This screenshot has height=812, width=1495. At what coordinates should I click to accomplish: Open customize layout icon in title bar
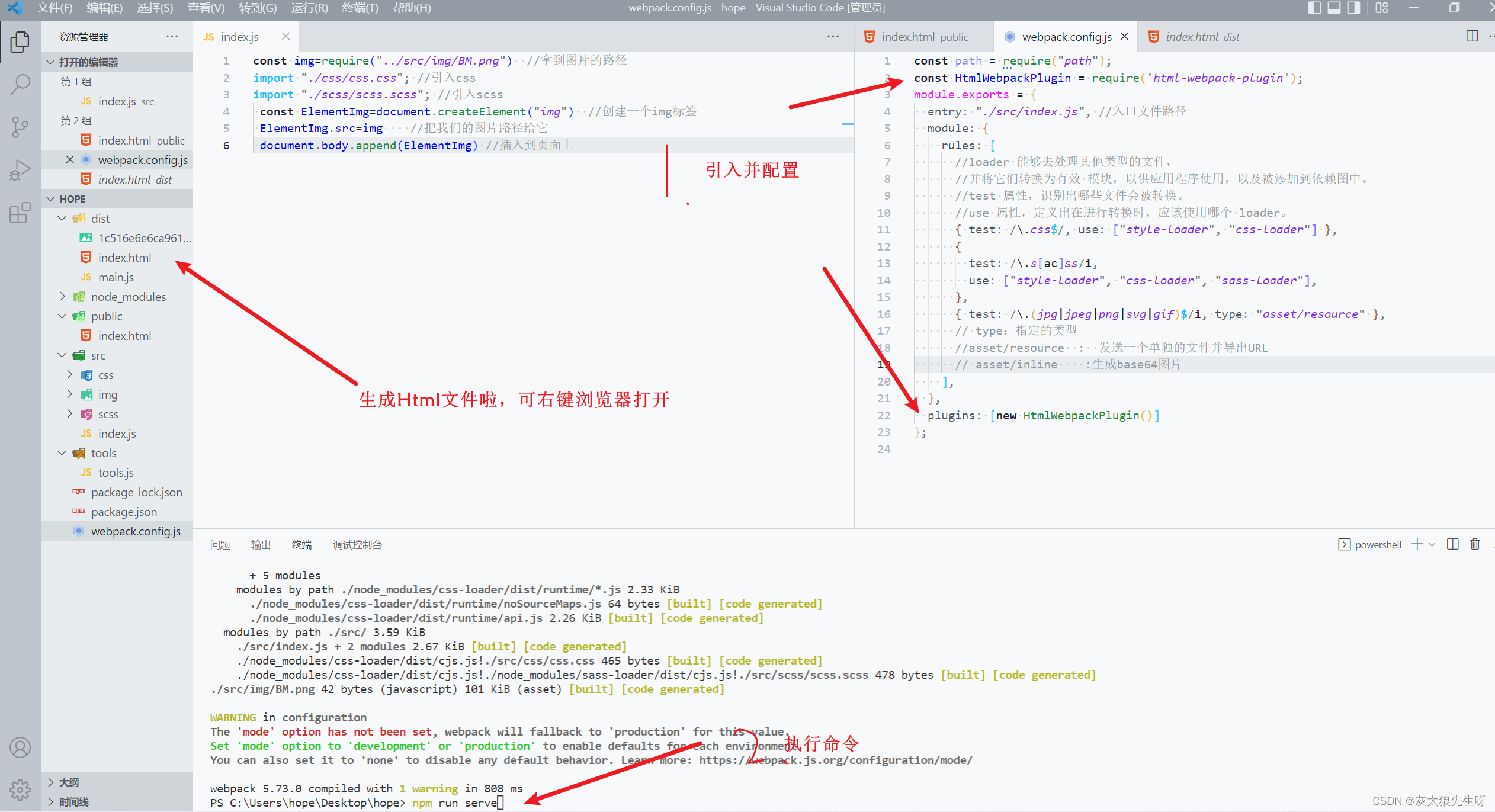tap(1381, 8)
